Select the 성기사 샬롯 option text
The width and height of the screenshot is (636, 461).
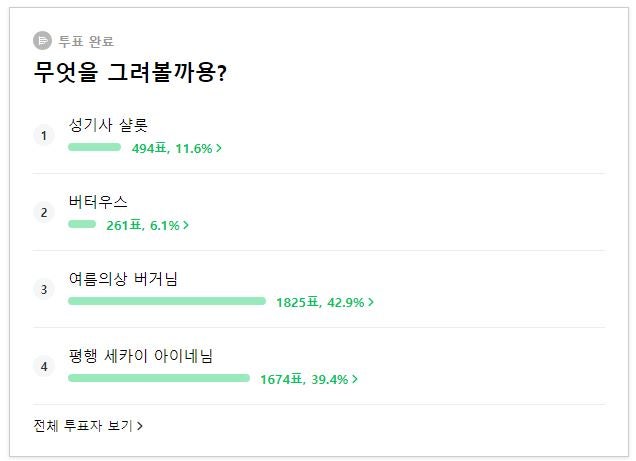108,124
